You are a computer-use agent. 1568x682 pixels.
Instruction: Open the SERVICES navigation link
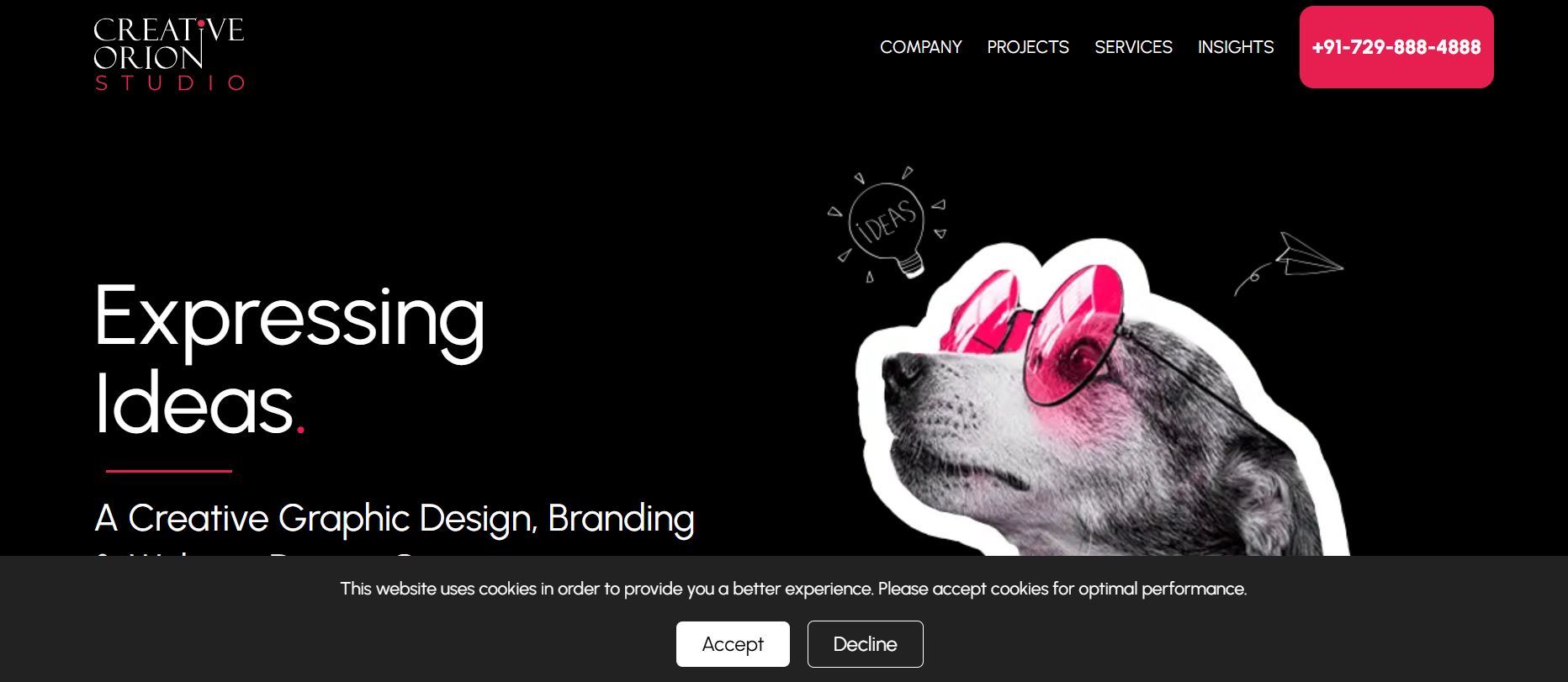pyautogui.click(x=1133, y=47)
